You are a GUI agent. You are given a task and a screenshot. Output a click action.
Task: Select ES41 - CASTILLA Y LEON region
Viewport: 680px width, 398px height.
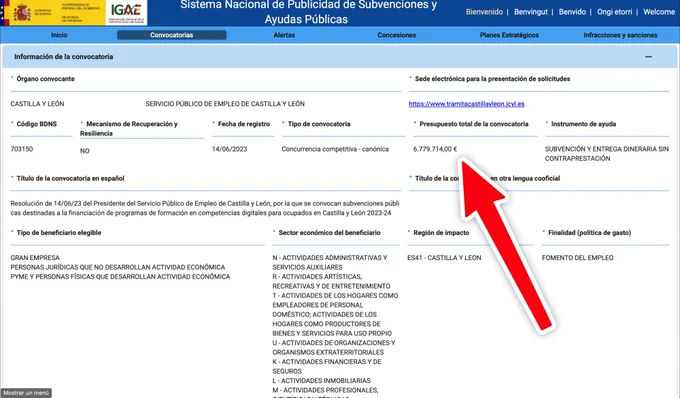[444, 258]
